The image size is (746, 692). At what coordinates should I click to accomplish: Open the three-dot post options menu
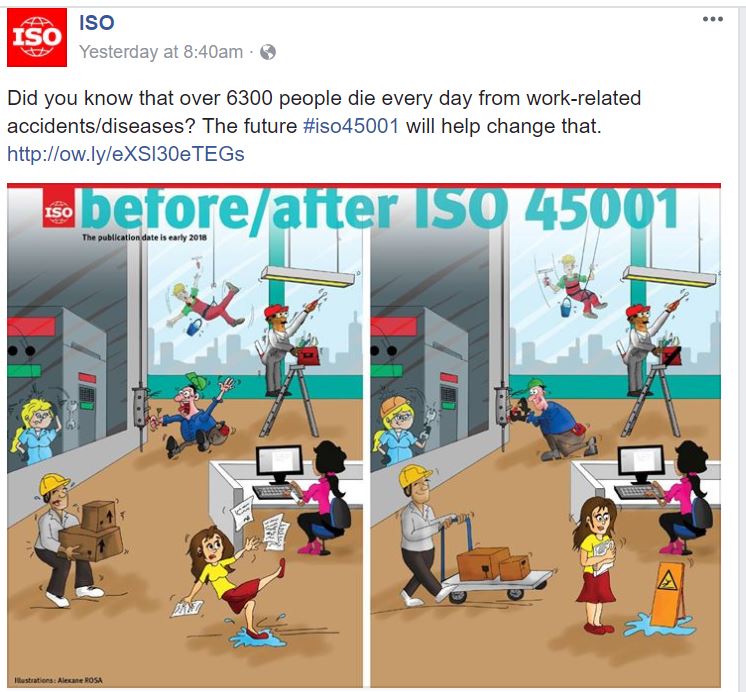pyautogui.click(x=713, y=19)
